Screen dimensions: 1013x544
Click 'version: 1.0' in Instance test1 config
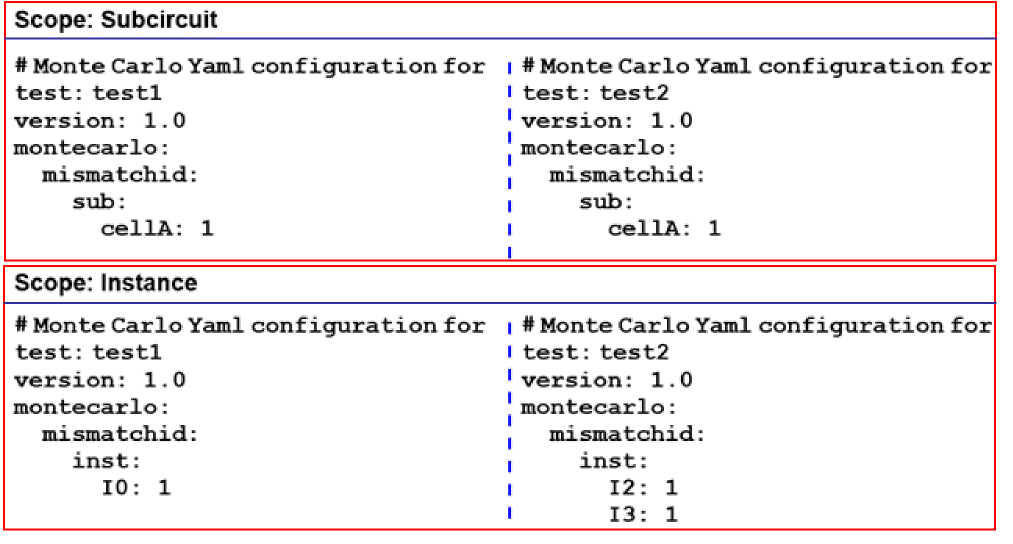(100, 380)
